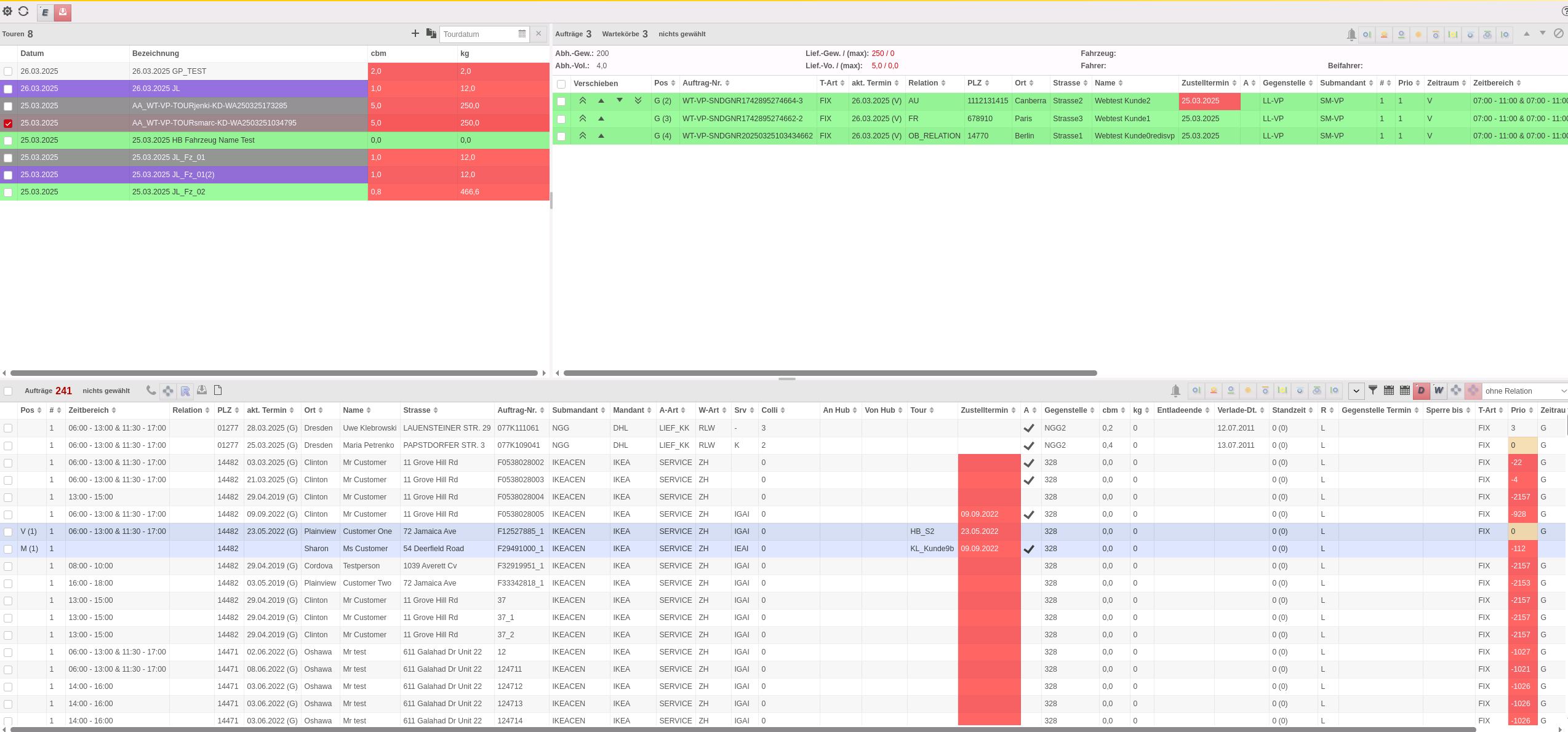Select tour AA_WT-VP-TOURjenki-KD-WA250325173285
1568x732 pixels.
click(210, 106)
